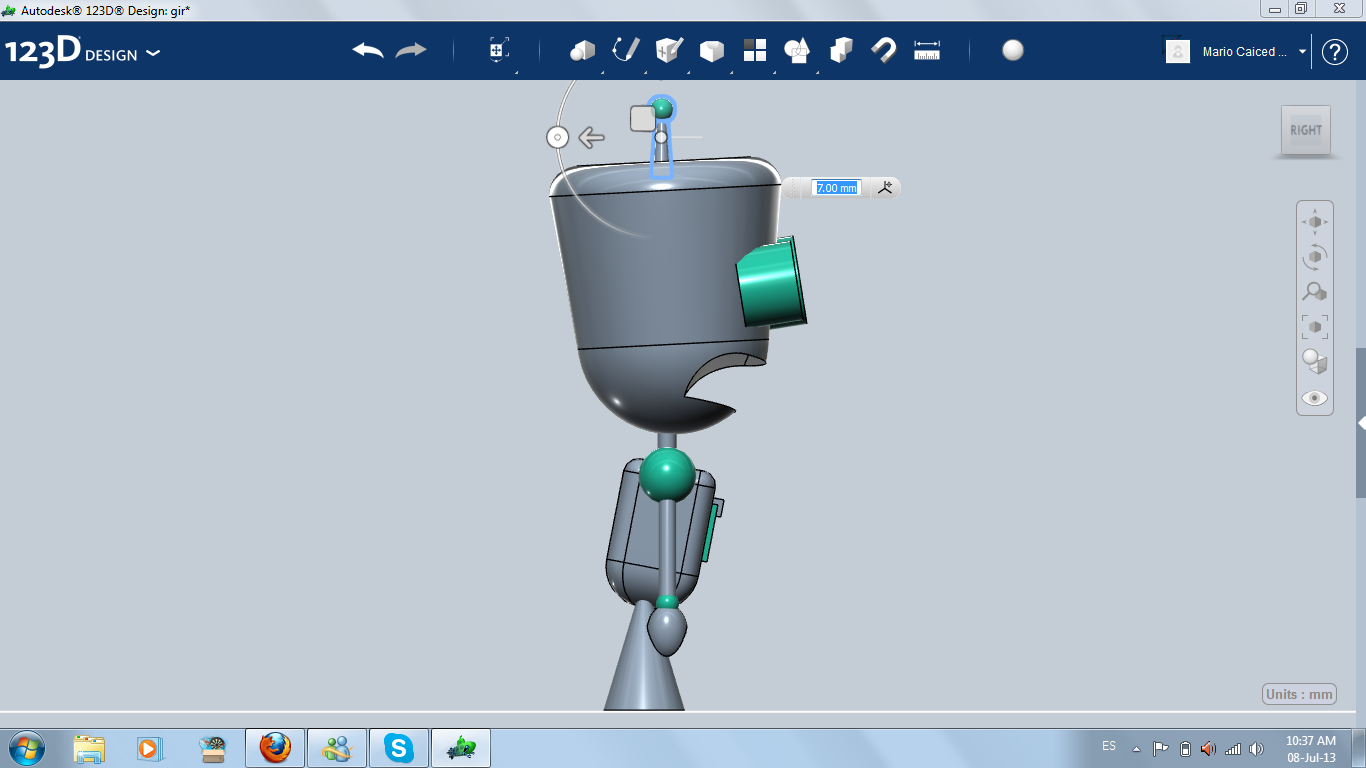Click the user avatar picture
Viewport: 1366px width, 768px height.
[1178, 51]
